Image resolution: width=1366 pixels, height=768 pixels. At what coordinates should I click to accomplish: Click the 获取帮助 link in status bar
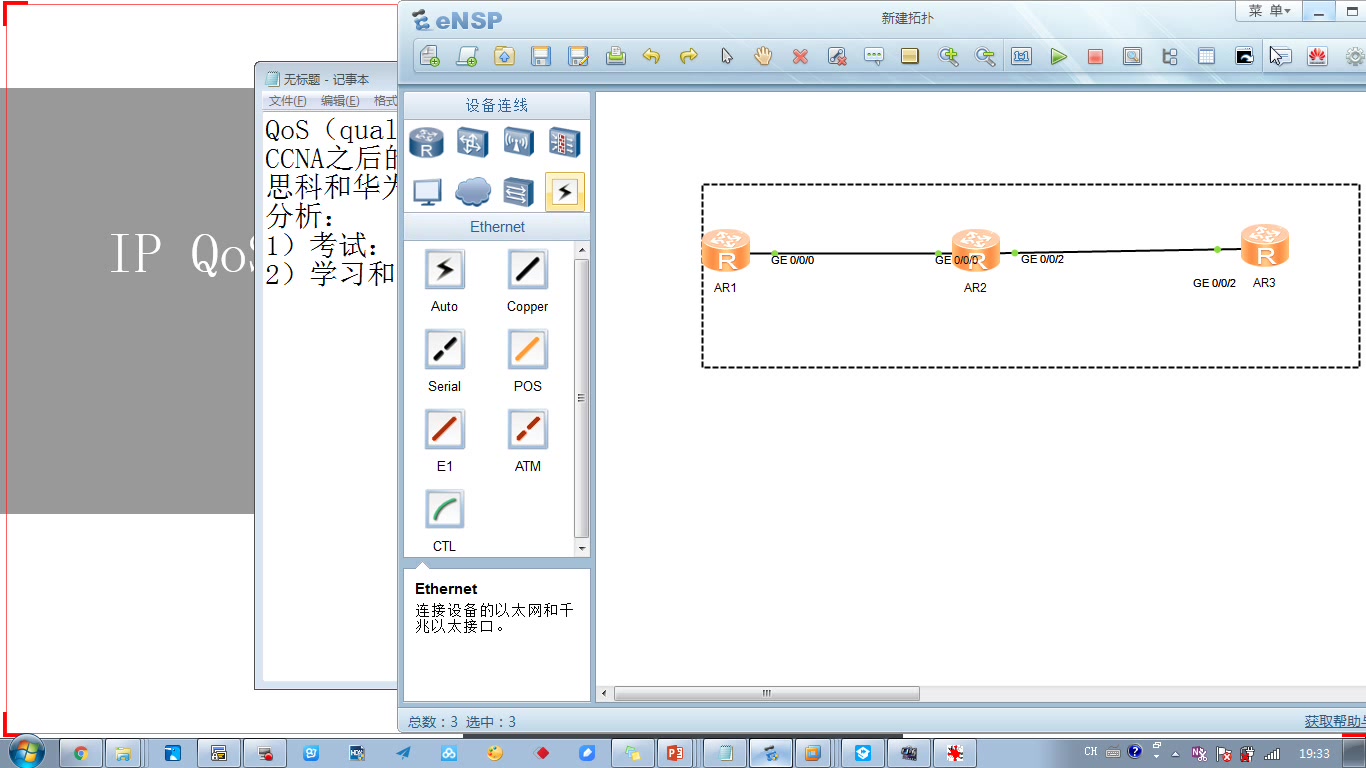(1334, 721)
